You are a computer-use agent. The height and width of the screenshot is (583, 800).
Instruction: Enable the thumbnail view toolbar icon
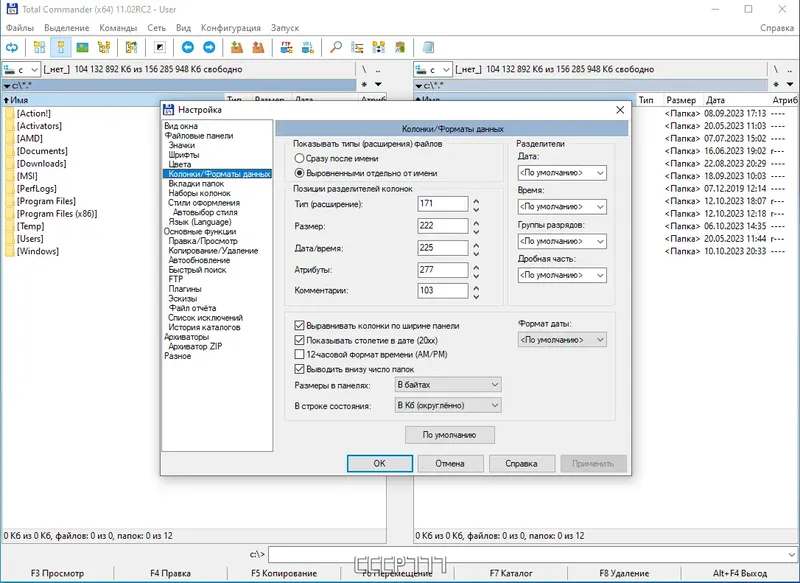(x=82, y=48)
